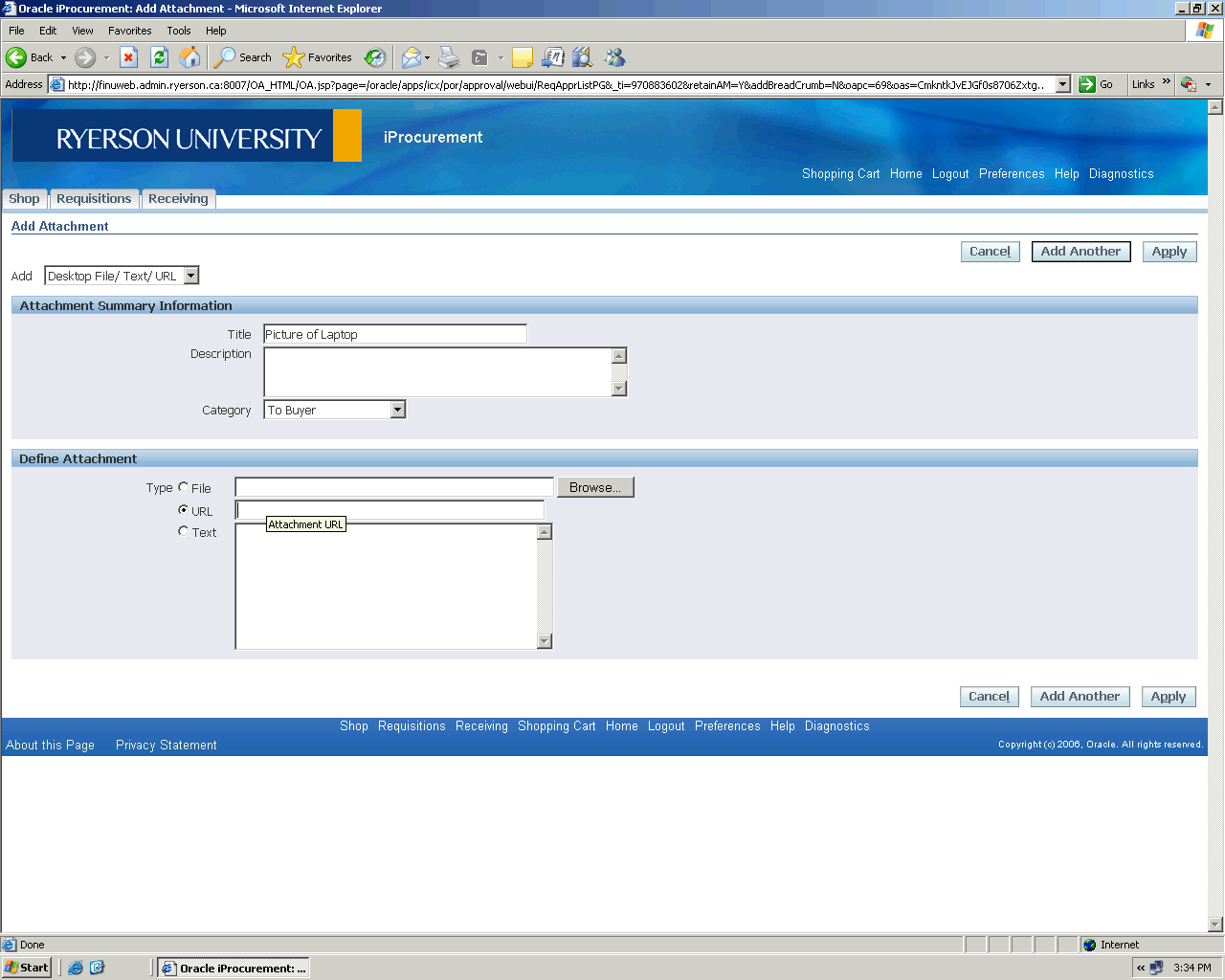The image size is (1225, 980).
Task: Click inside the Title input field
Action: [394, 334]
